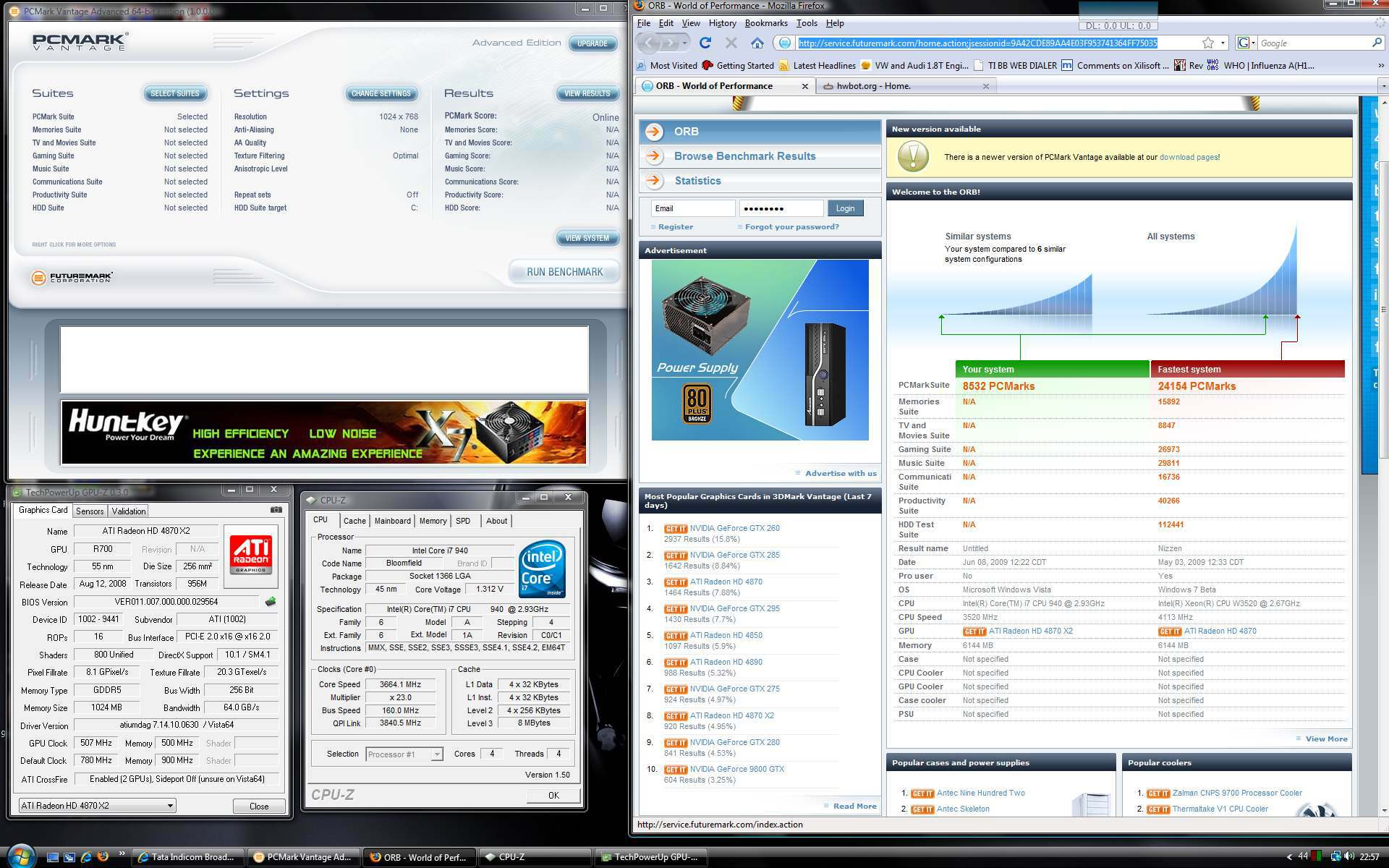Click GET IT badge for GeForce GTX 260
Viewport: 1389px width, 868px height.
(676, 529)
